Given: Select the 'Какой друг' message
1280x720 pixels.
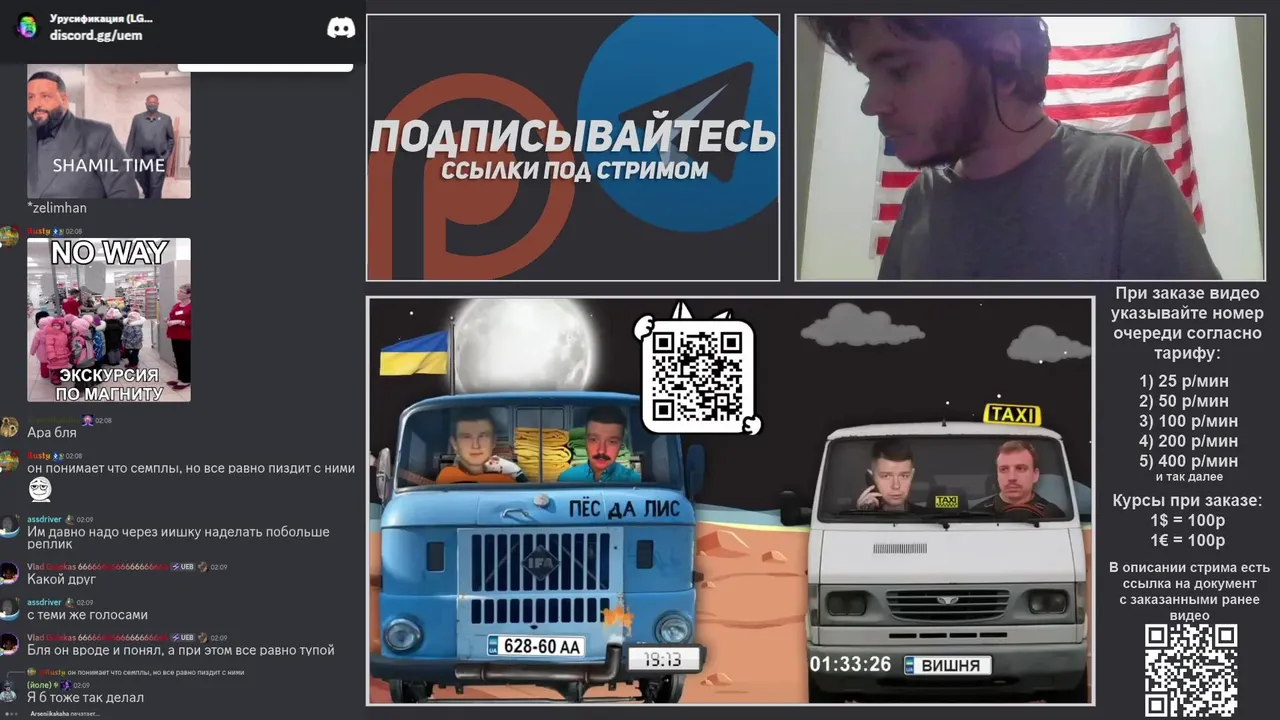Looking at the screenshot, I should pos(61,580).
